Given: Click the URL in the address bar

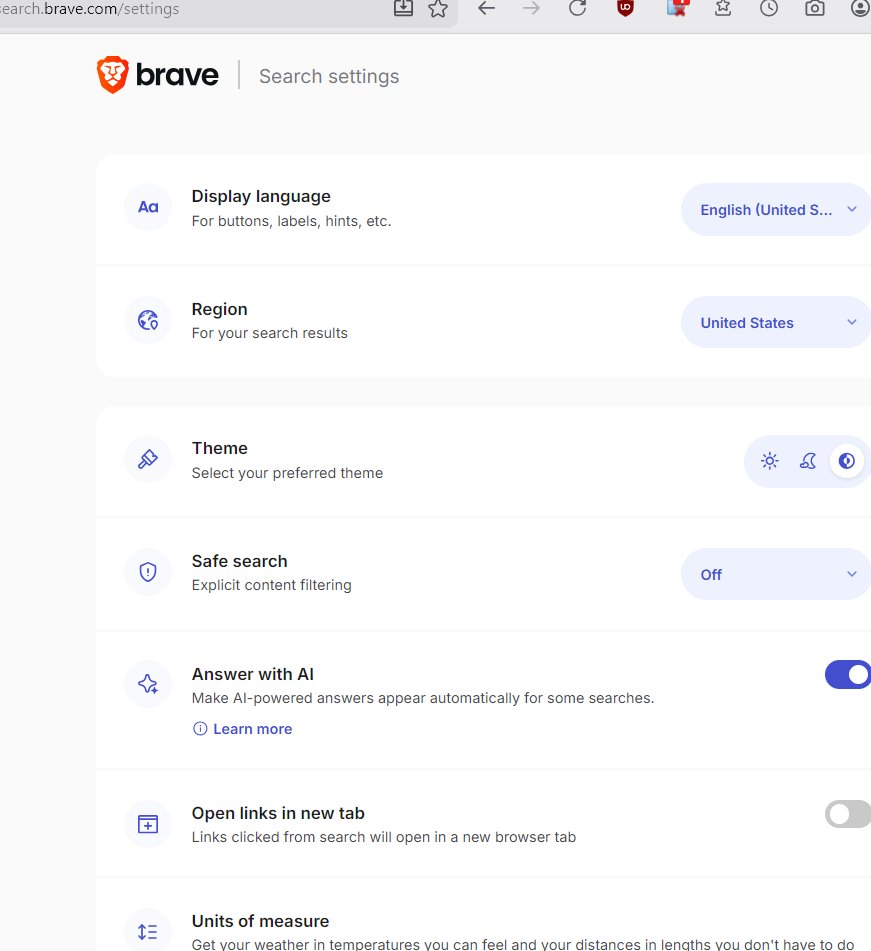Looking at the screenshot, I should [90, 9].
